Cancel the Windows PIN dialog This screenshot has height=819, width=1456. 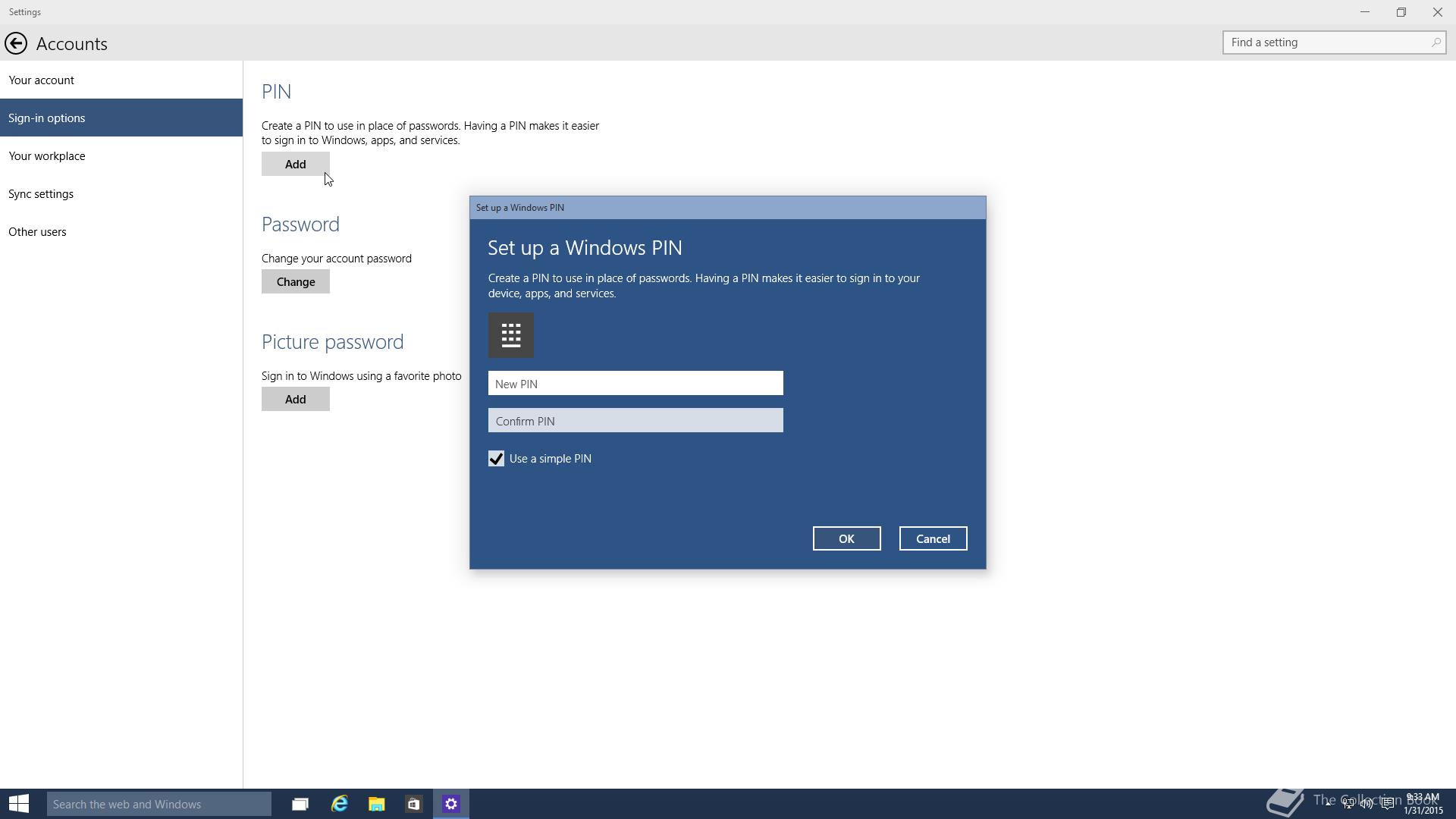[933, 538]
